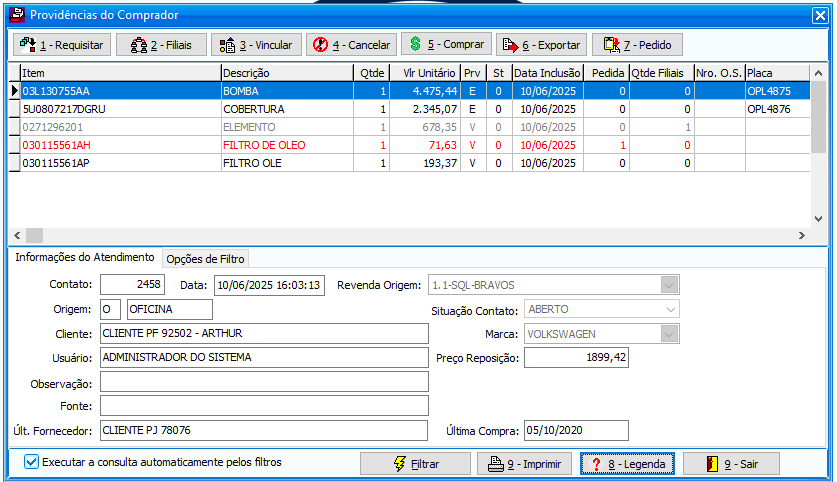Select red item 030115561AH
Screen dimensions: 837x482
(x=409, y=145)
